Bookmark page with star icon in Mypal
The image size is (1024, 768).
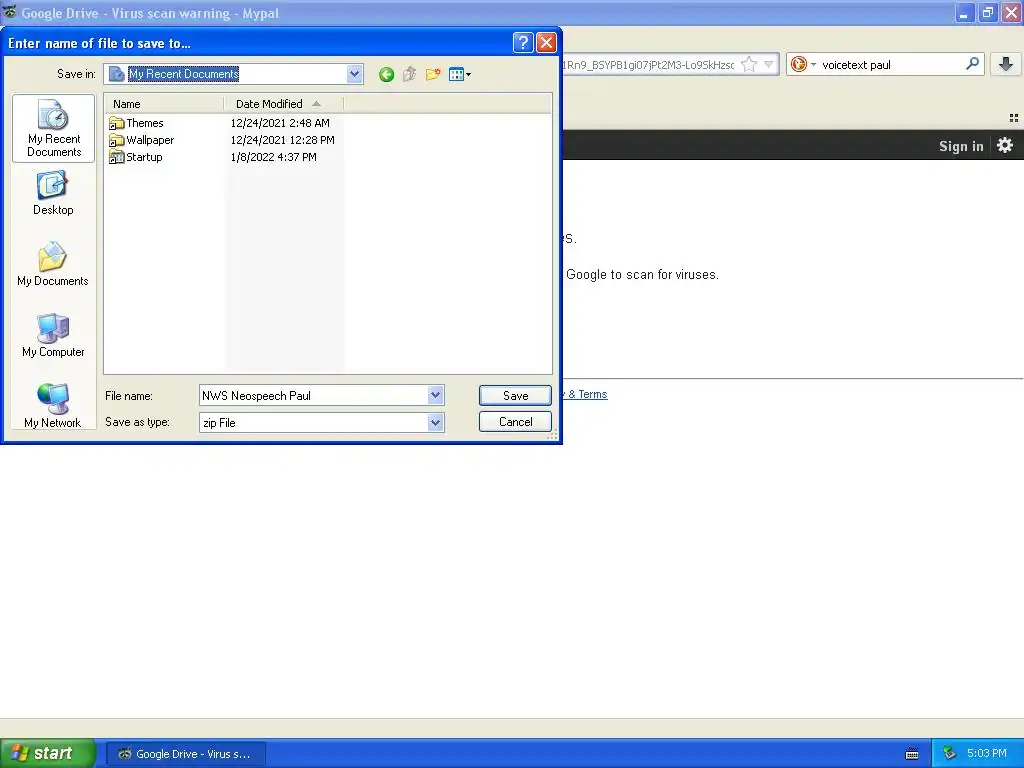point(749,64)
